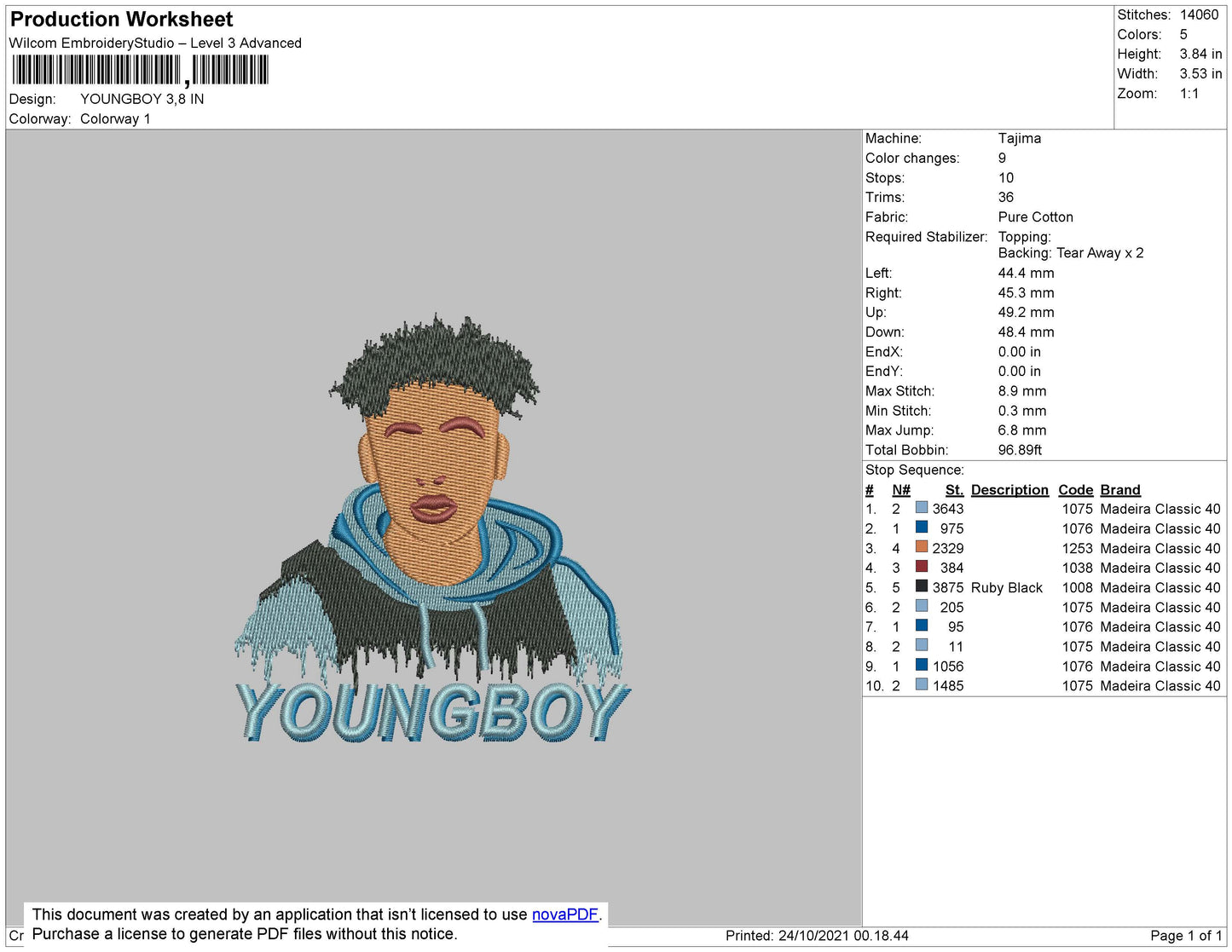The height and width of the screenshot is (952, 1232).
Task: Click the light blue swatch in row 8
Action: (x=922, y=644)
